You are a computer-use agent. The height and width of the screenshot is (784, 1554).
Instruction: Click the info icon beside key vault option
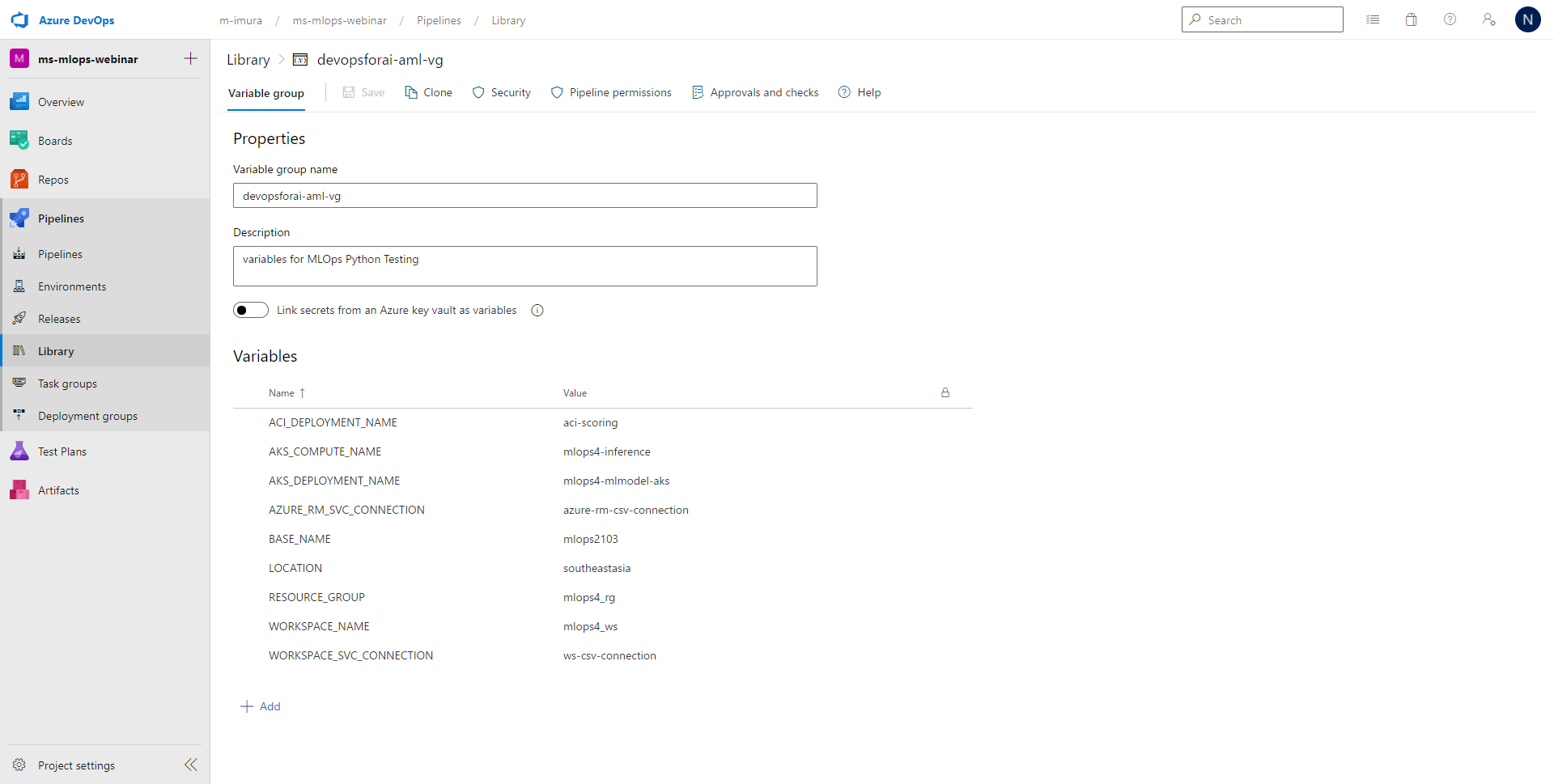pos(537,311)
